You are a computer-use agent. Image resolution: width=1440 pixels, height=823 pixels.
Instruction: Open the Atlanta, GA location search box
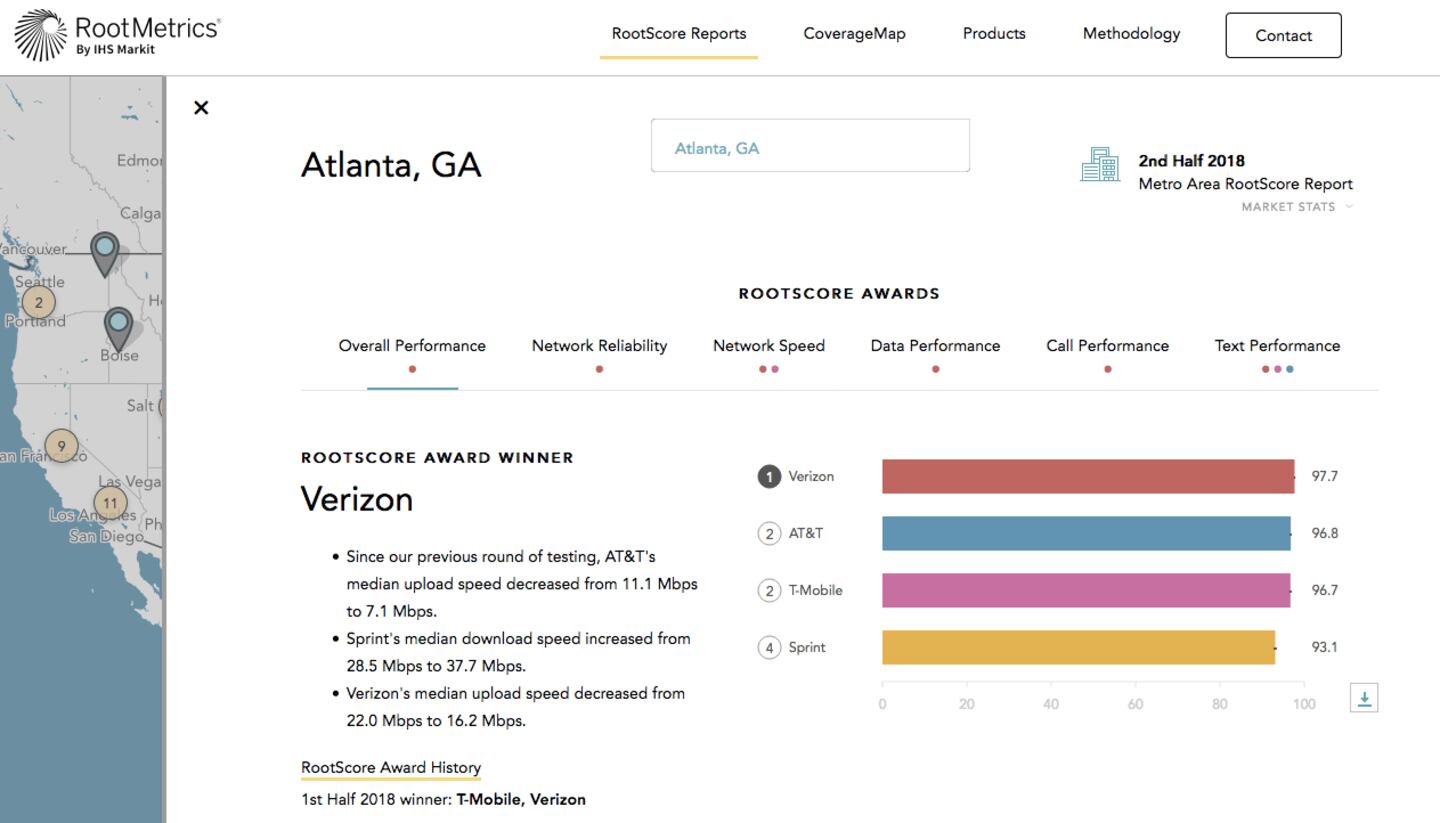click(810, 147)
